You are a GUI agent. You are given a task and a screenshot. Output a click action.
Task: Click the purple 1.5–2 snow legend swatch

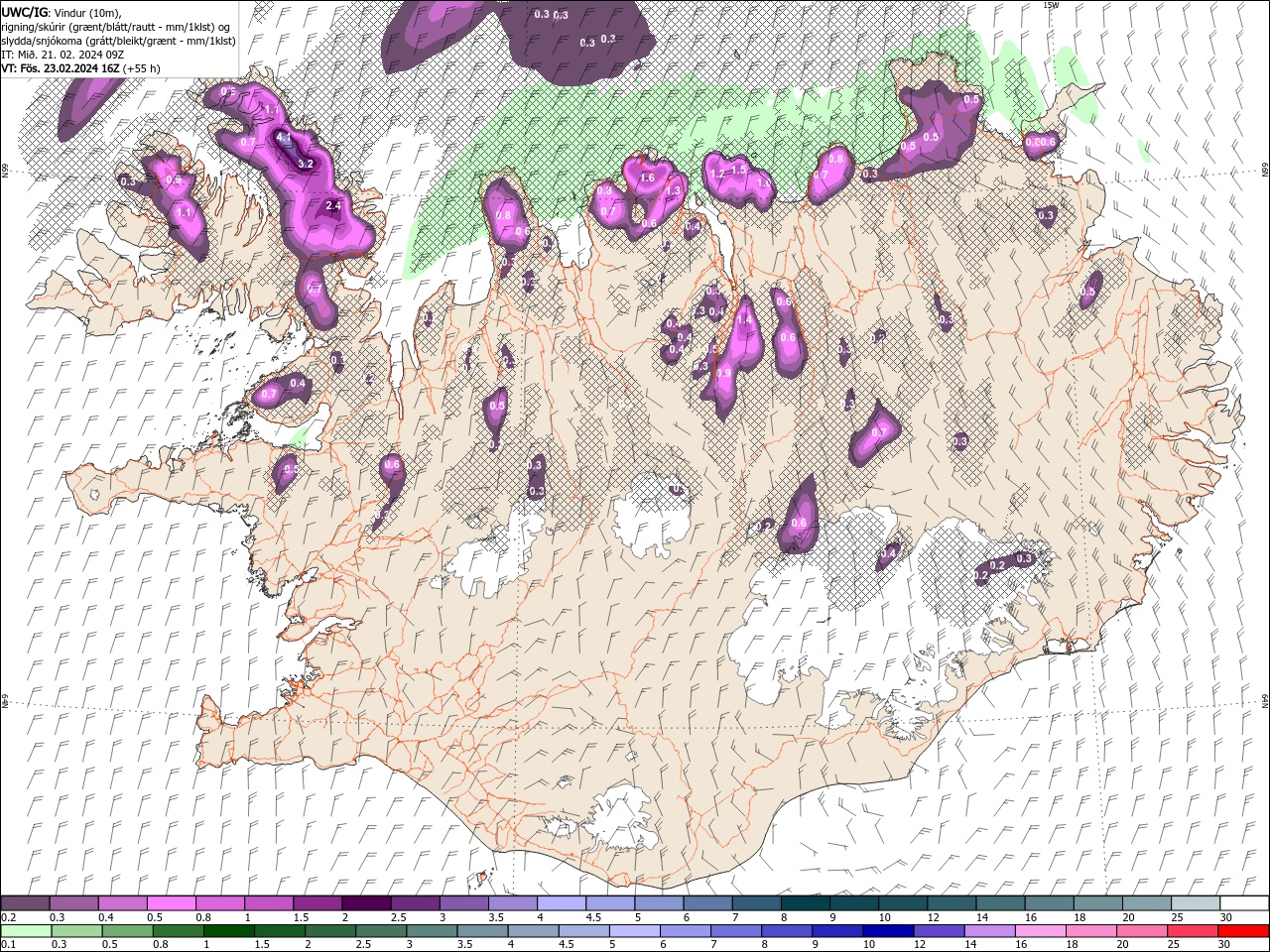[x=318, y=903]
